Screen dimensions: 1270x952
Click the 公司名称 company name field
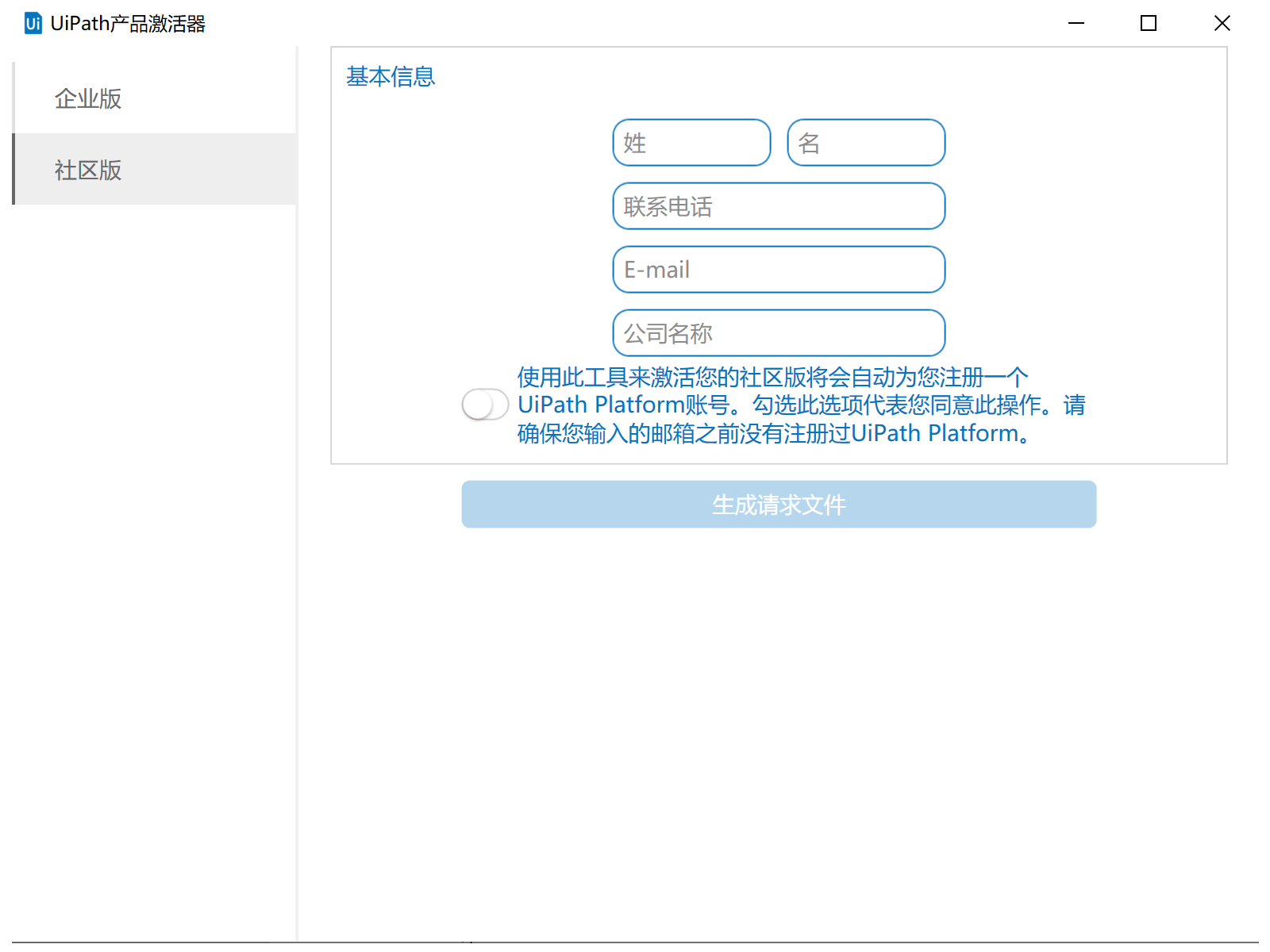779,333
